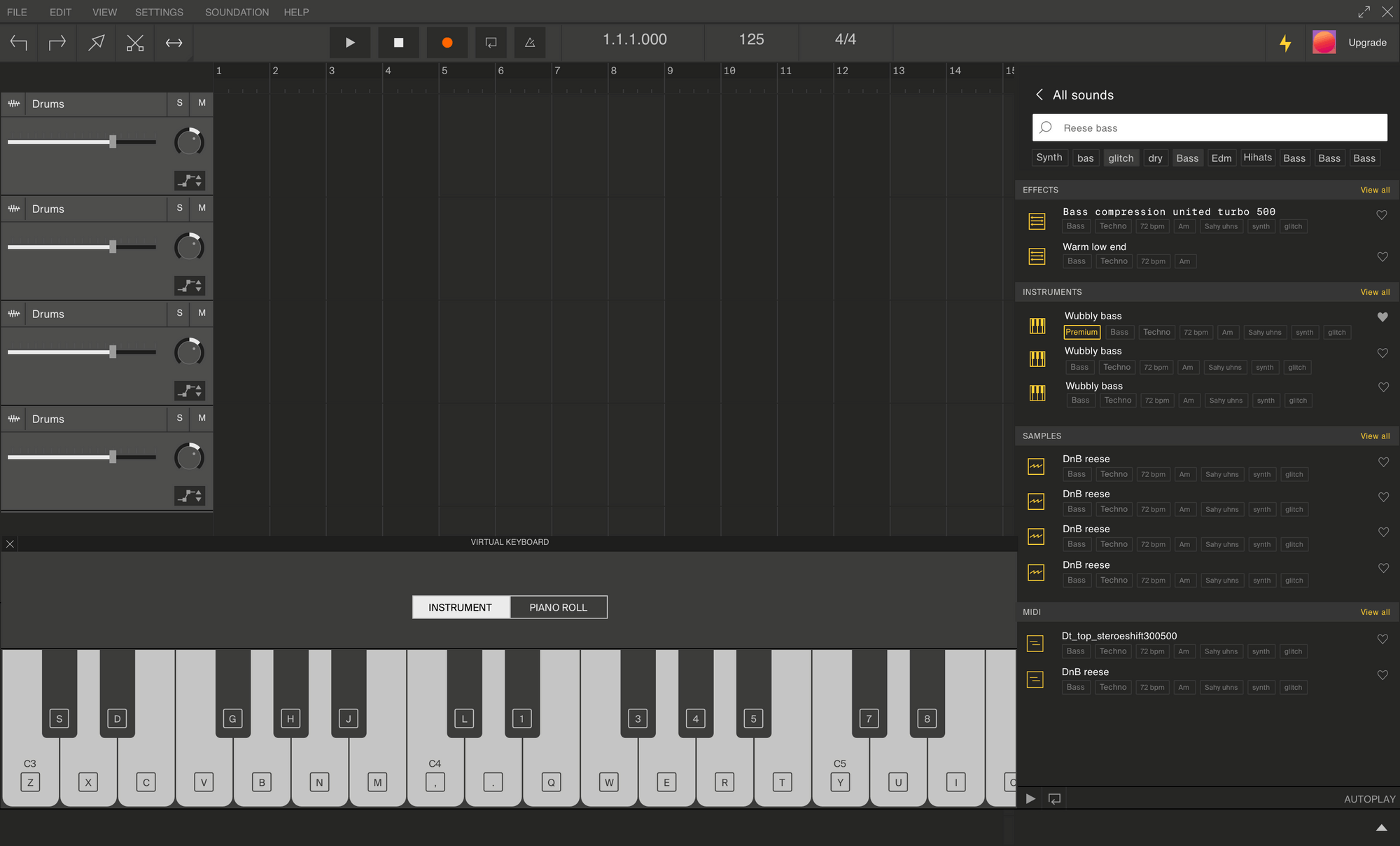Favorite the Warm low end effect

click(1382, 257)
